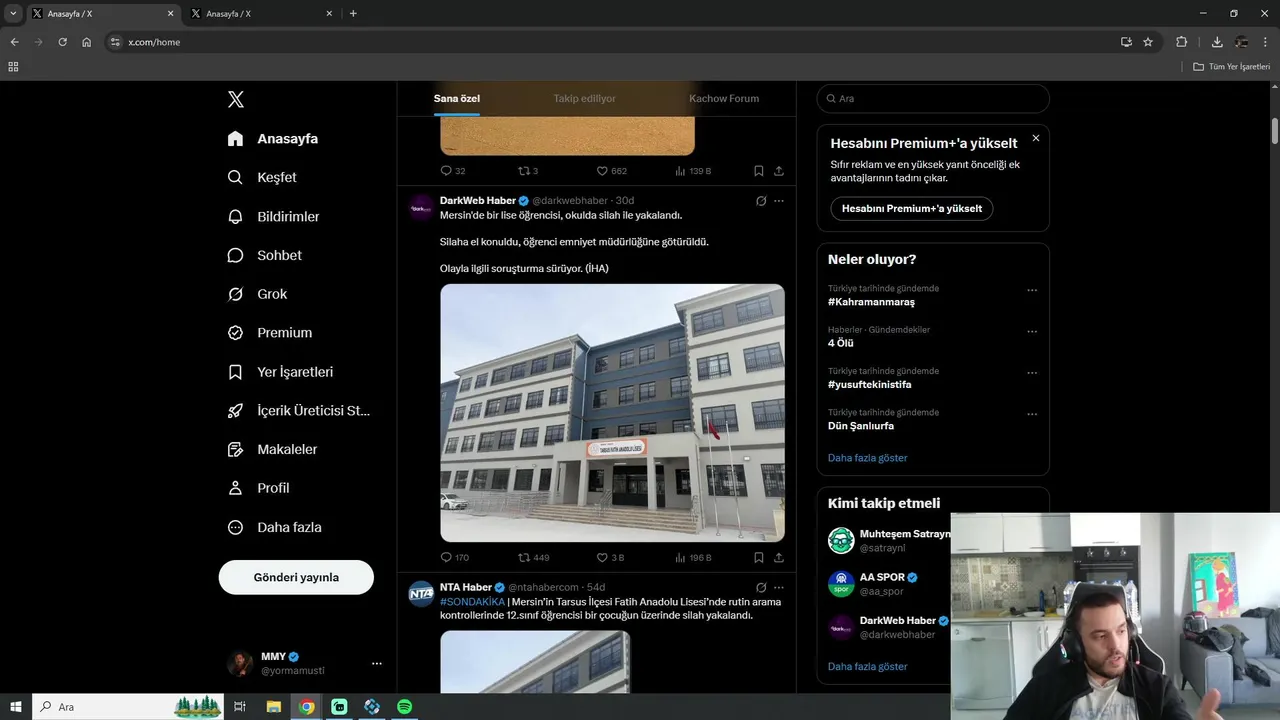
Task: Click the Grok icon on the NTA Haber post
Action: [761, 587]
